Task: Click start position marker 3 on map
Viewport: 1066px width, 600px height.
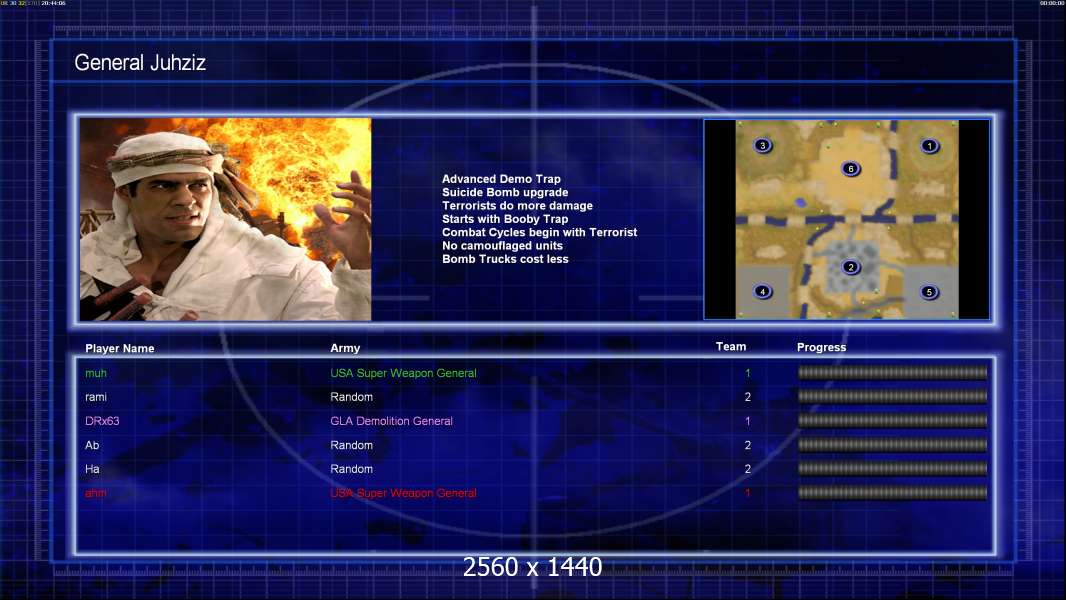Action: click(x=763, y=145)
